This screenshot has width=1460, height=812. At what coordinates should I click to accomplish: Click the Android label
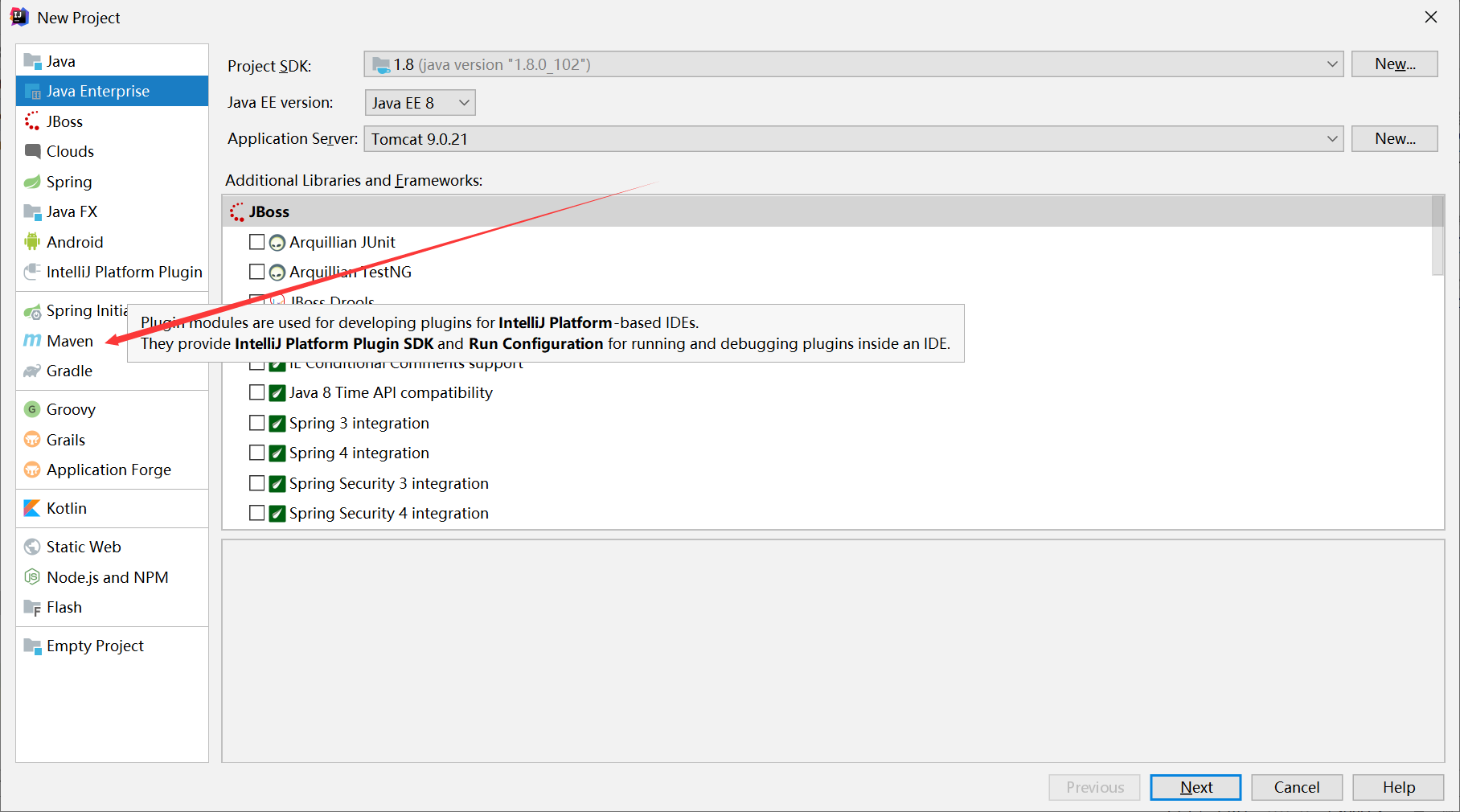pos(75,242)
